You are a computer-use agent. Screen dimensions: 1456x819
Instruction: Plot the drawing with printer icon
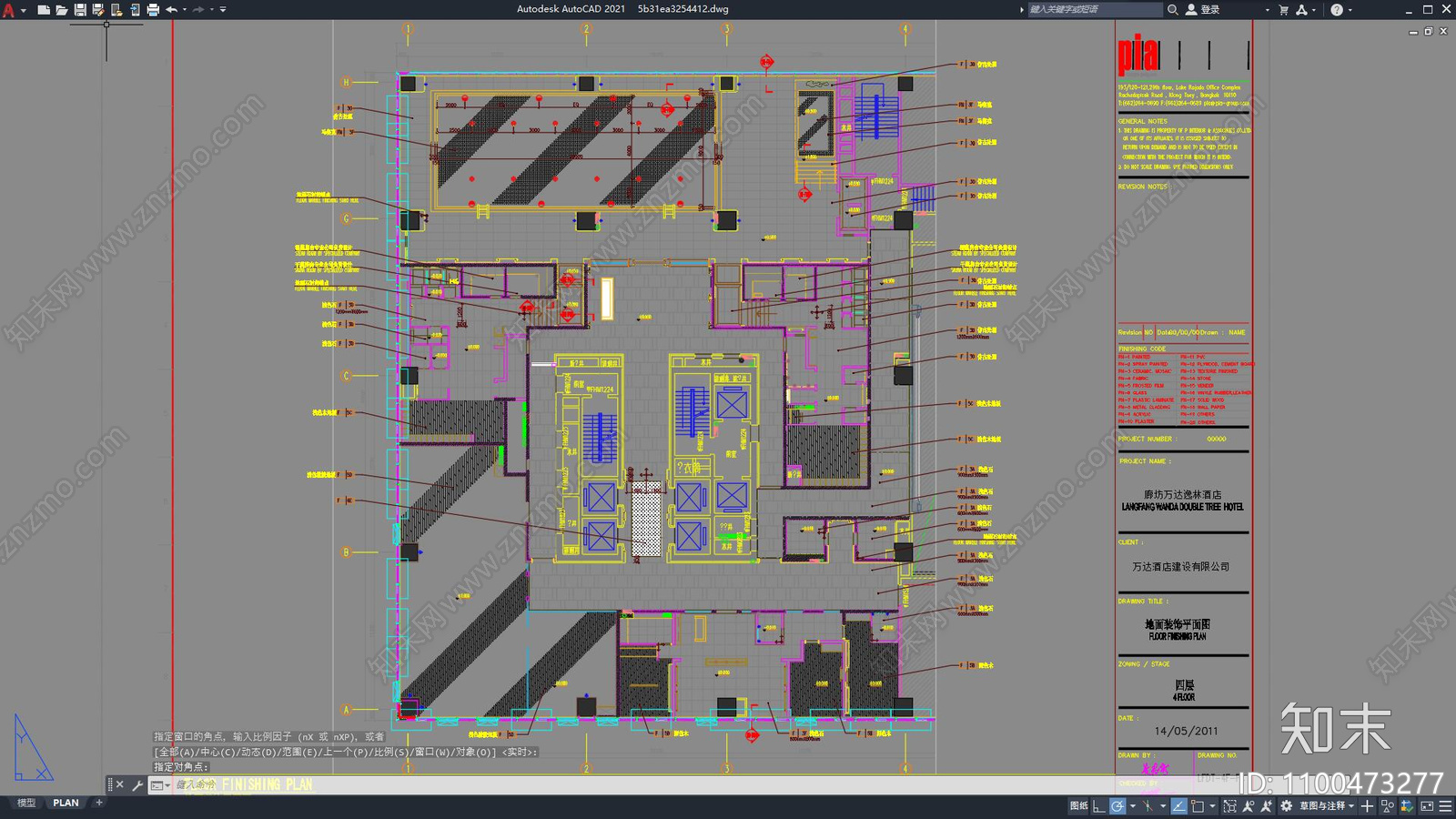[153, 10]
